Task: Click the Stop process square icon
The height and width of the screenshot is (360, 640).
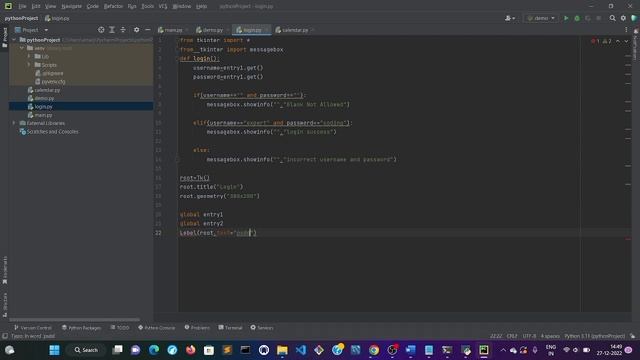Action: pyautogui.click(x=599, y=18)
